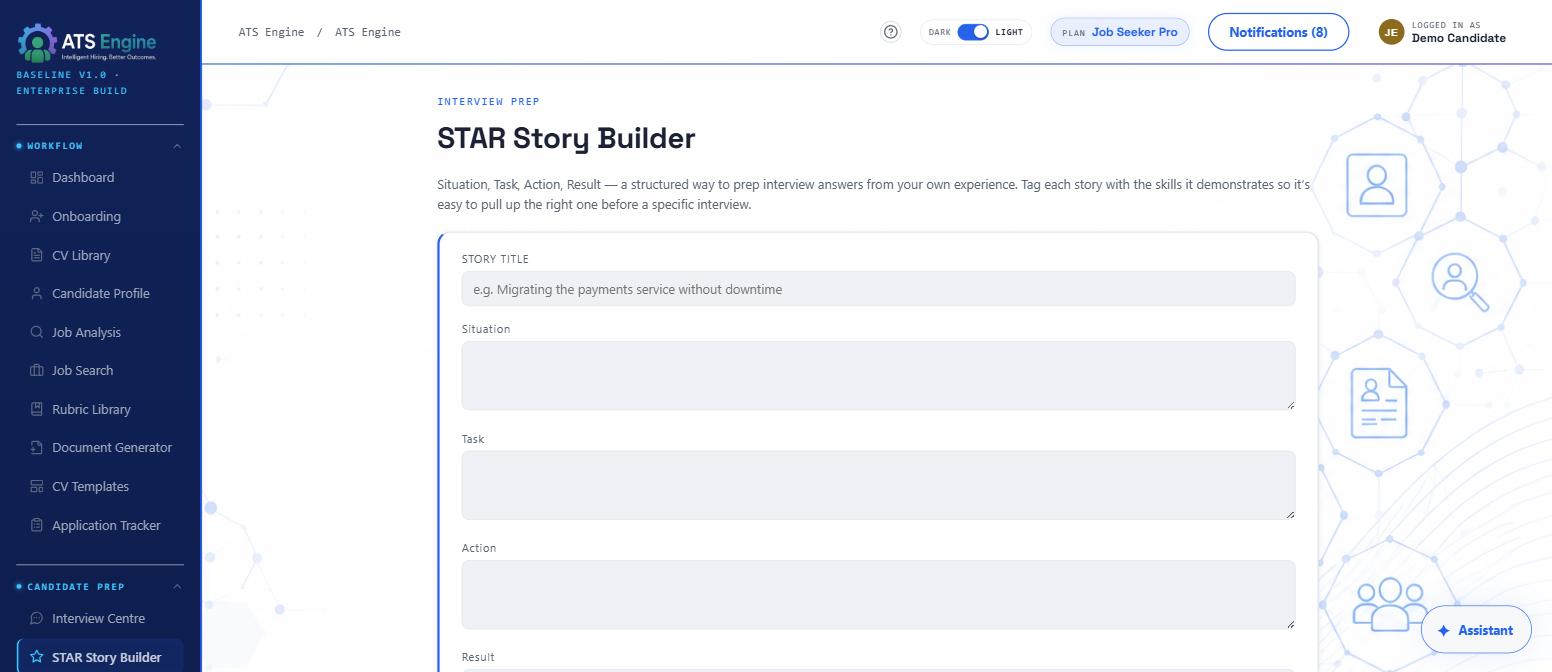Open Dashboard via its grid icon
Screen dimensions: 1552x672
point(37,177)
